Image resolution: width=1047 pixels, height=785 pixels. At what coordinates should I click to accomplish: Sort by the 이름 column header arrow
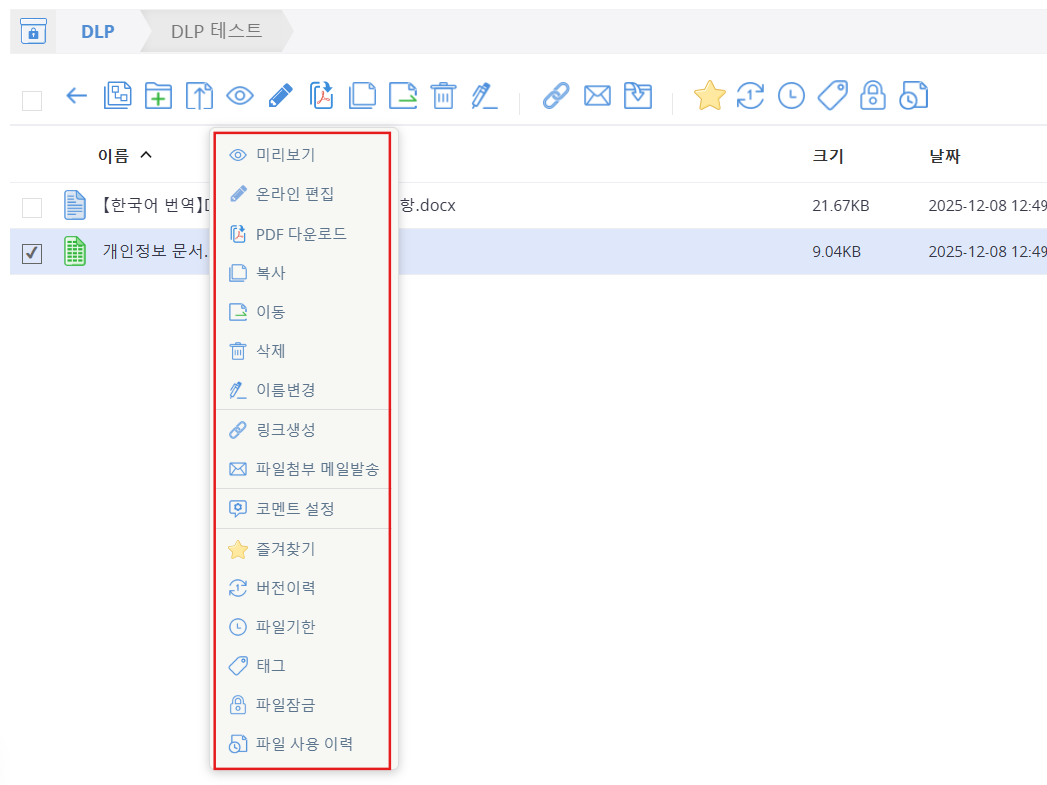[146, 155]
